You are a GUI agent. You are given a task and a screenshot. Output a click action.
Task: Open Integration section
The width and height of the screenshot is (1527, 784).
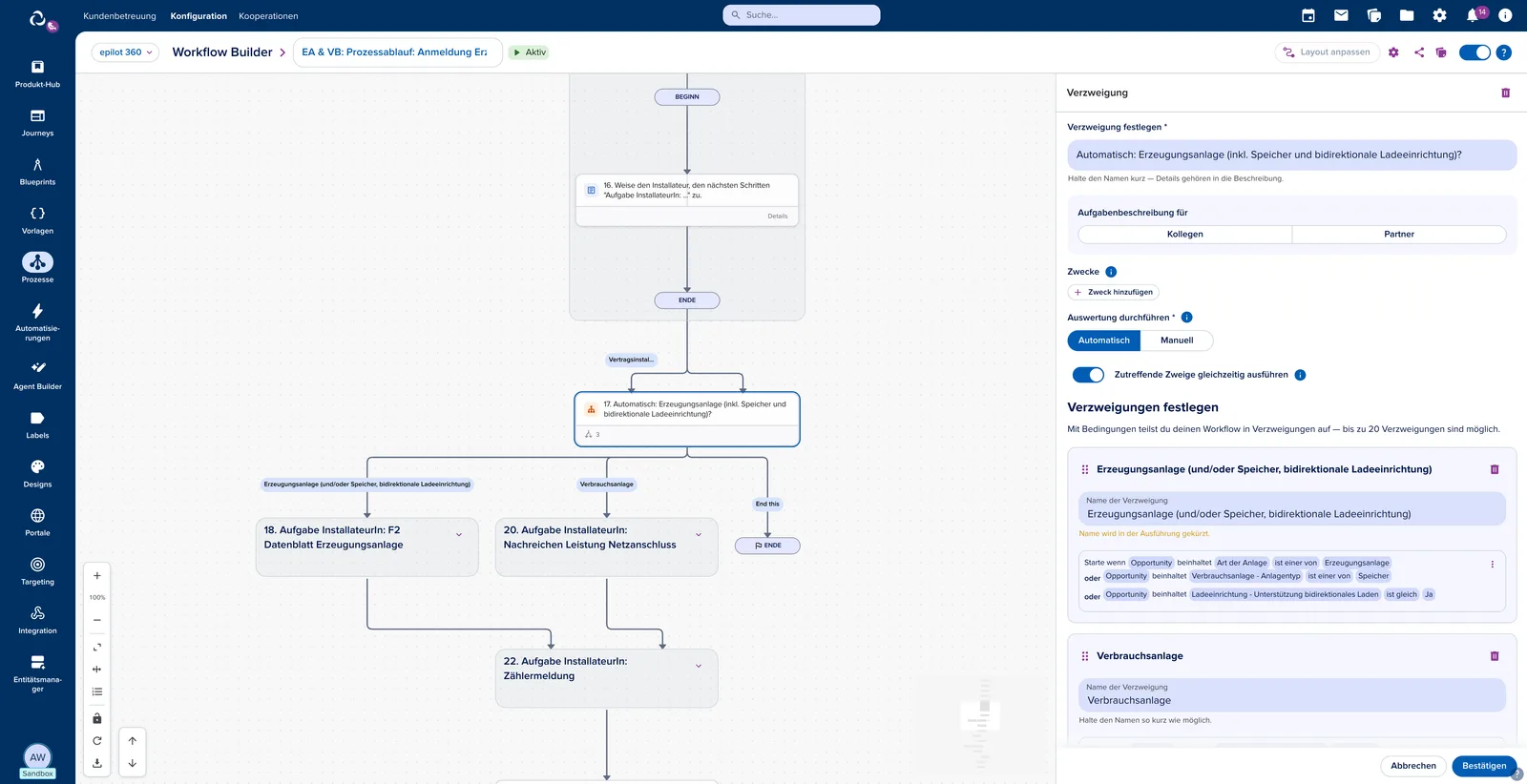(37, 620)
